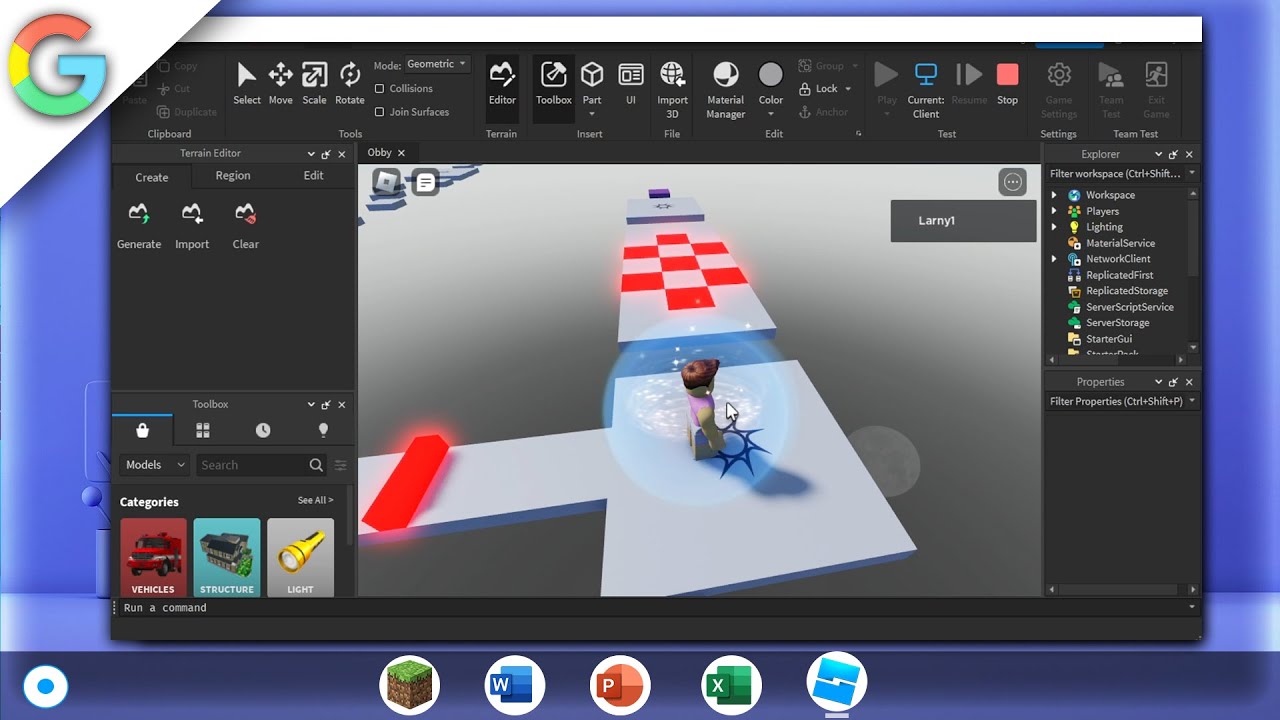Expand the Lighting tree node
Image resolution: width=1280 pixels, height=720 pixels.
[1054, 227]
